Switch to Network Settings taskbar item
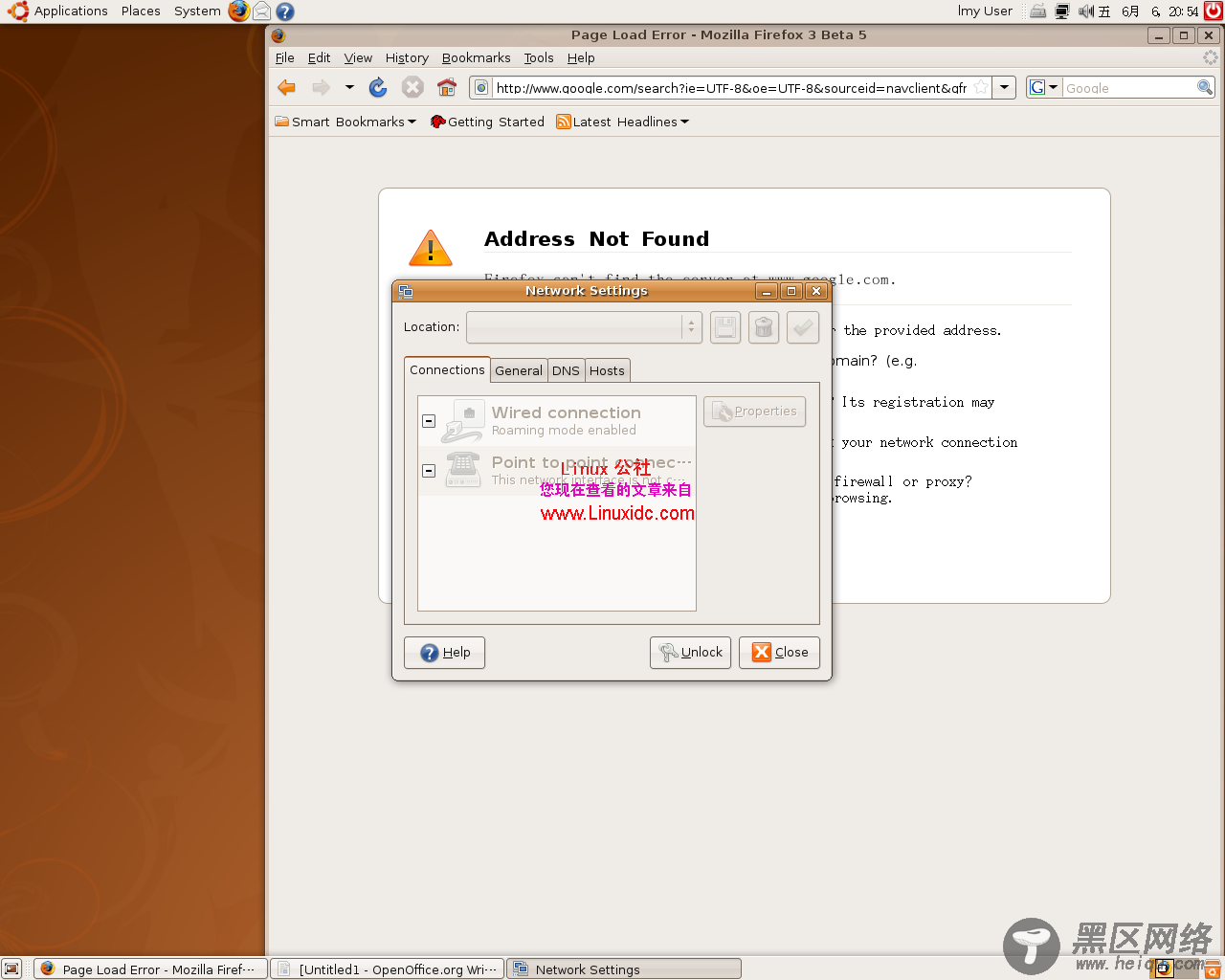This screenshot has width=1225, height=980. click(x=623, y=969)
